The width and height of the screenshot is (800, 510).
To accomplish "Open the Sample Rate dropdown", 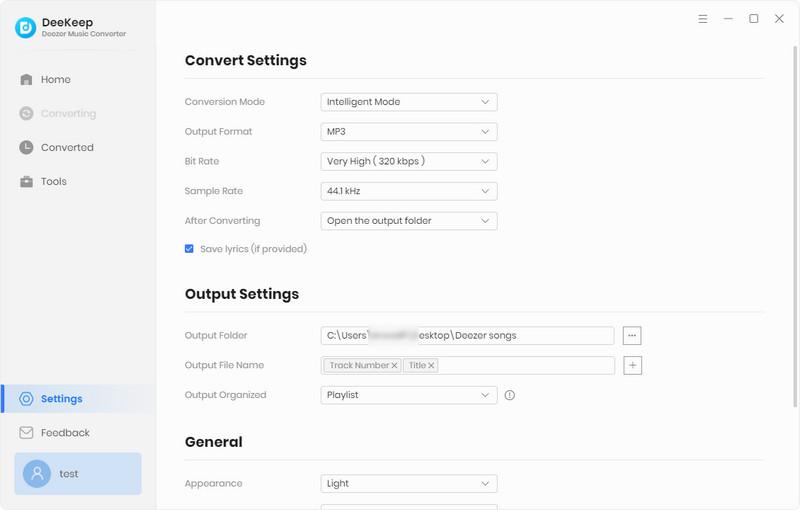I will [409, 191].
